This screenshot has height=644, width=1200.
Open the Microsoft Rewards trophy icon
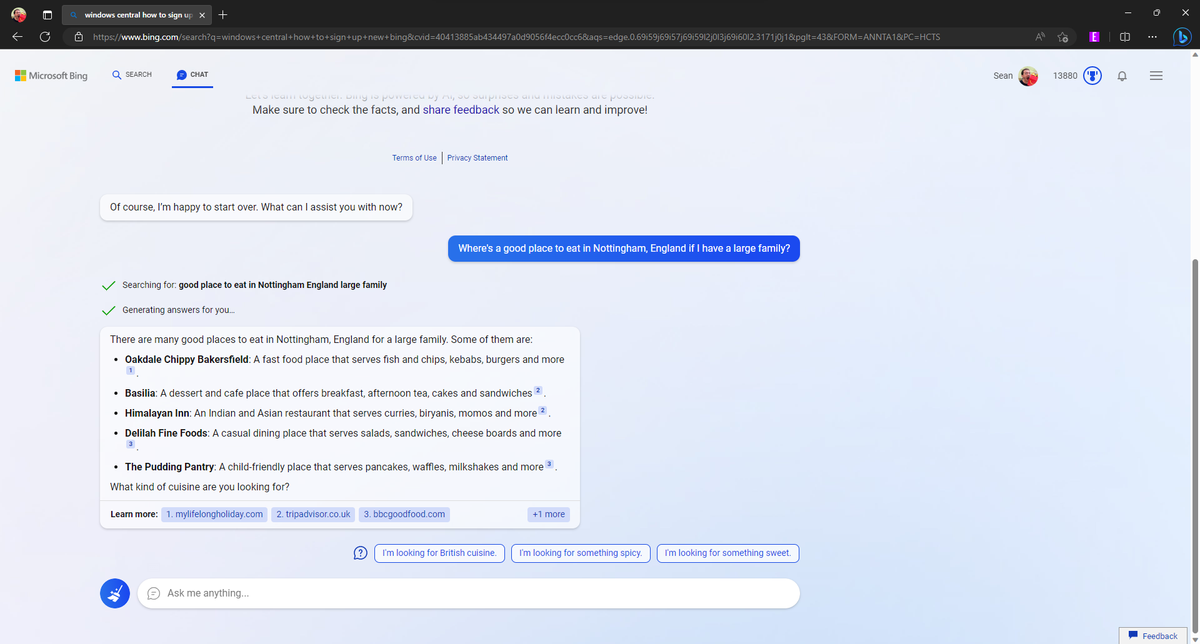point(1093,76)
